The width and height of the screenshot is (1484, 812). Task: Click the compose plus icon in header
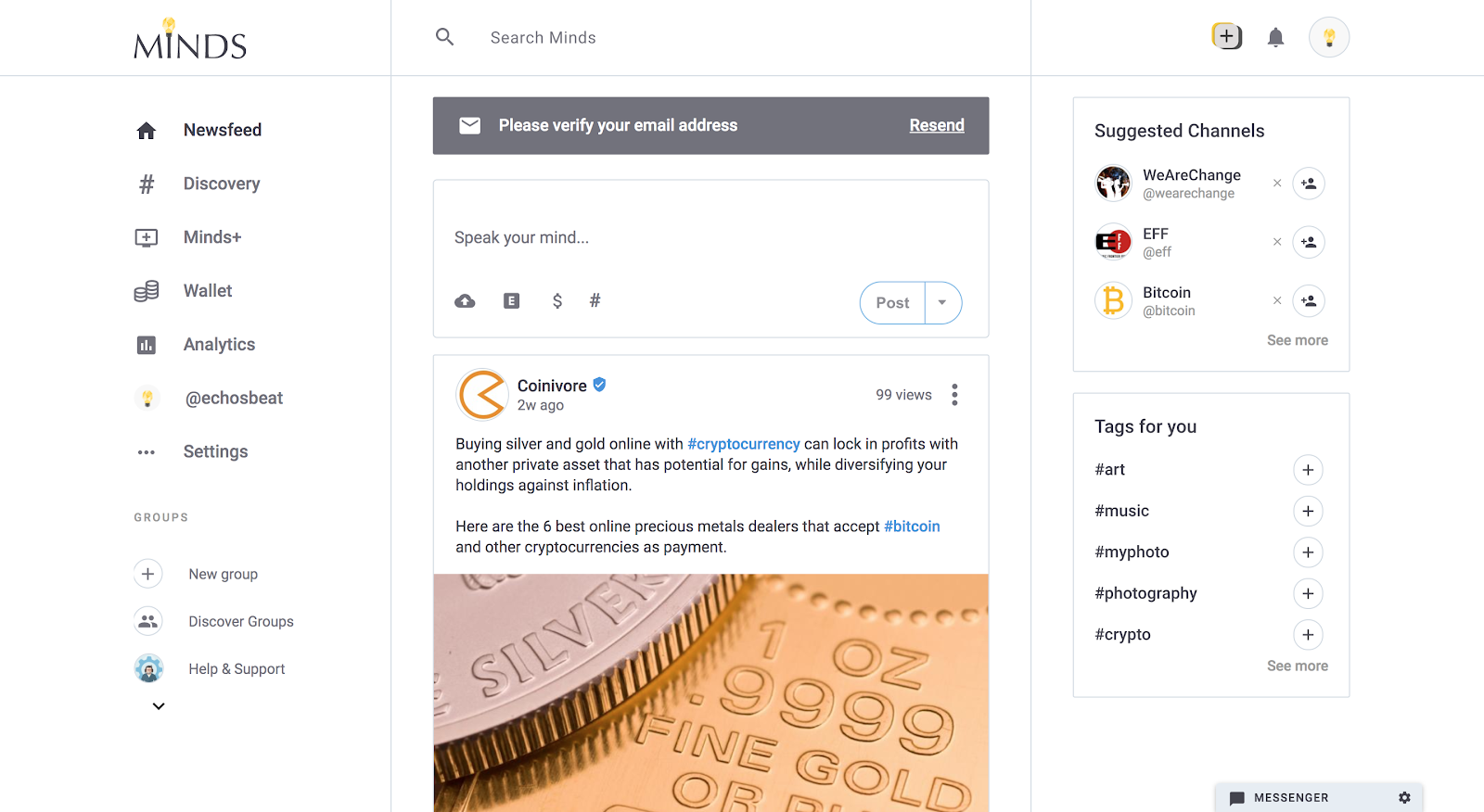point(1227,37)
